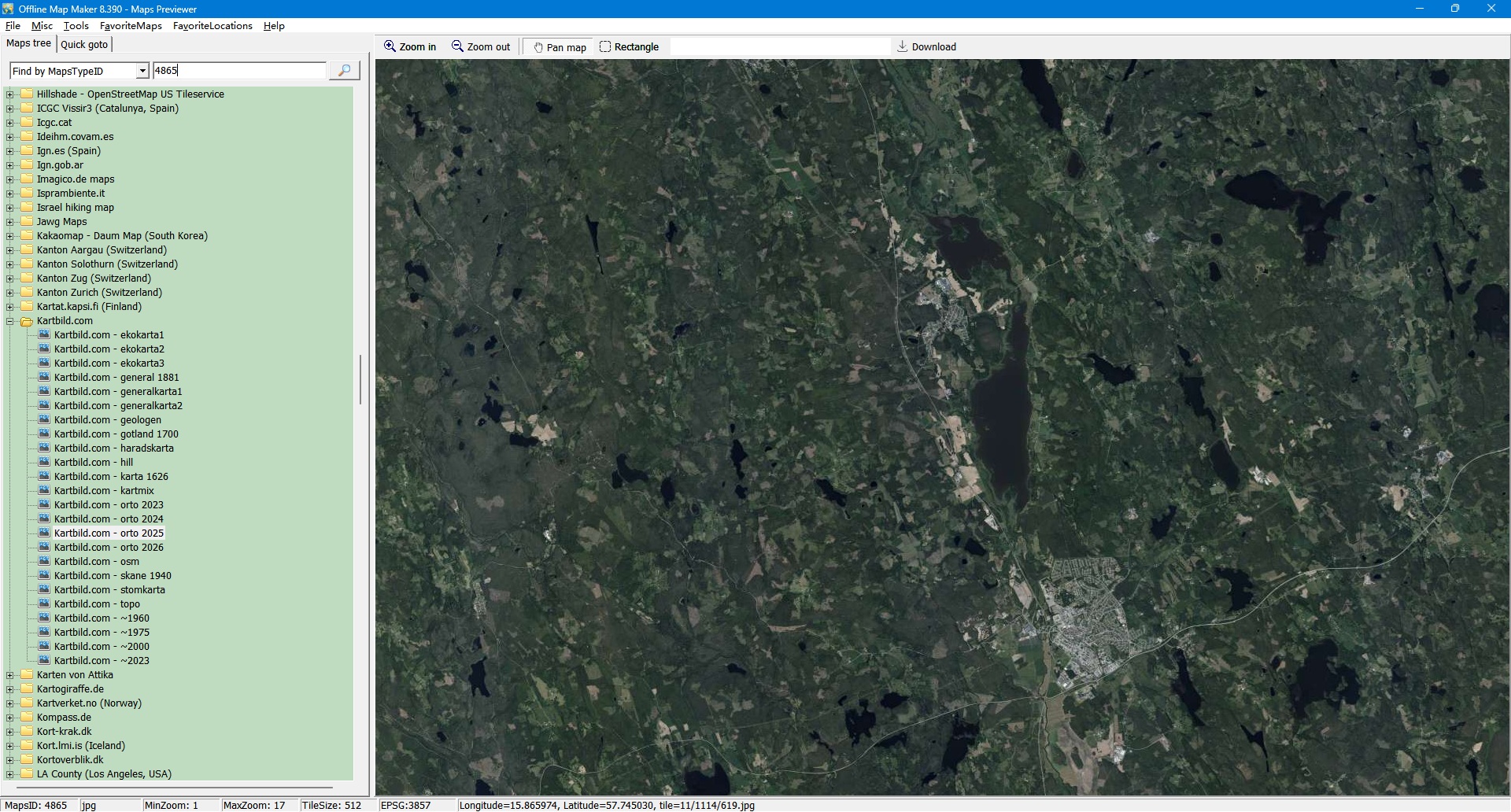Open the Help menu
This screenshot has width=1511, height=812.
pos(274,26)
